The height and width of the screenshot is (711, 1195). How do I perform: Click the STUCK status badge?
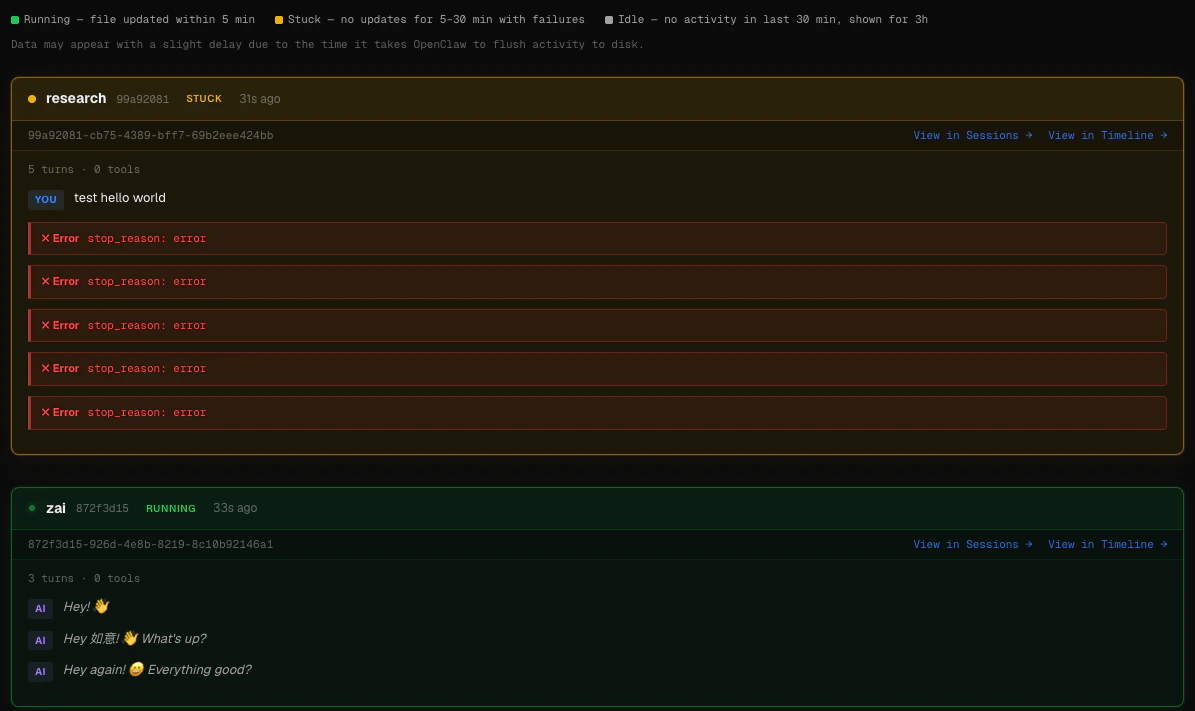[x=204, y=98]
